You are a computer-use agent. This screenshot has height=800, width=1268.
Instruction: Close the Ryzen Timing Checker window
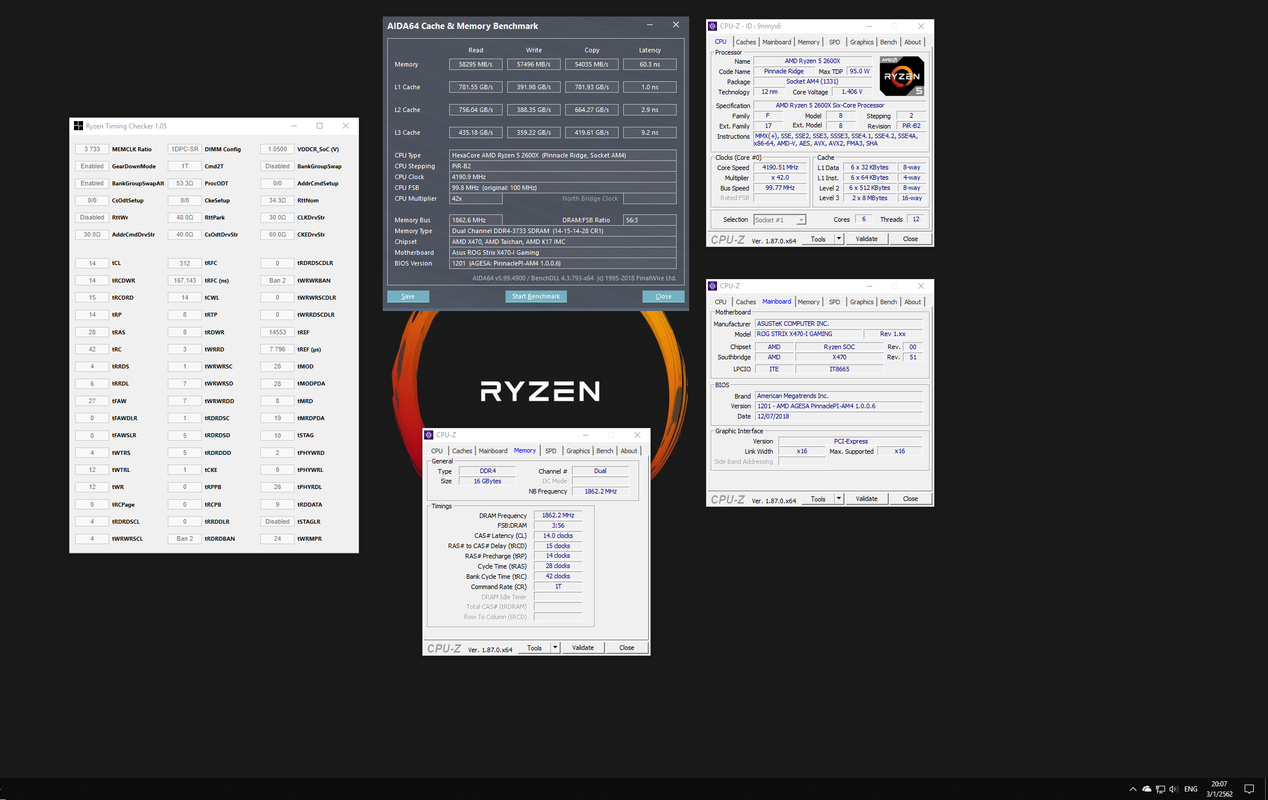[x=346, y=126]
